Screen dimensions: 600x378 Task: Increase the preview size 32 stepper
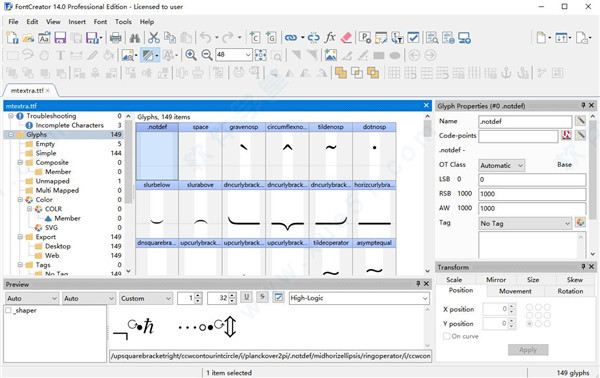coord(232,296)
